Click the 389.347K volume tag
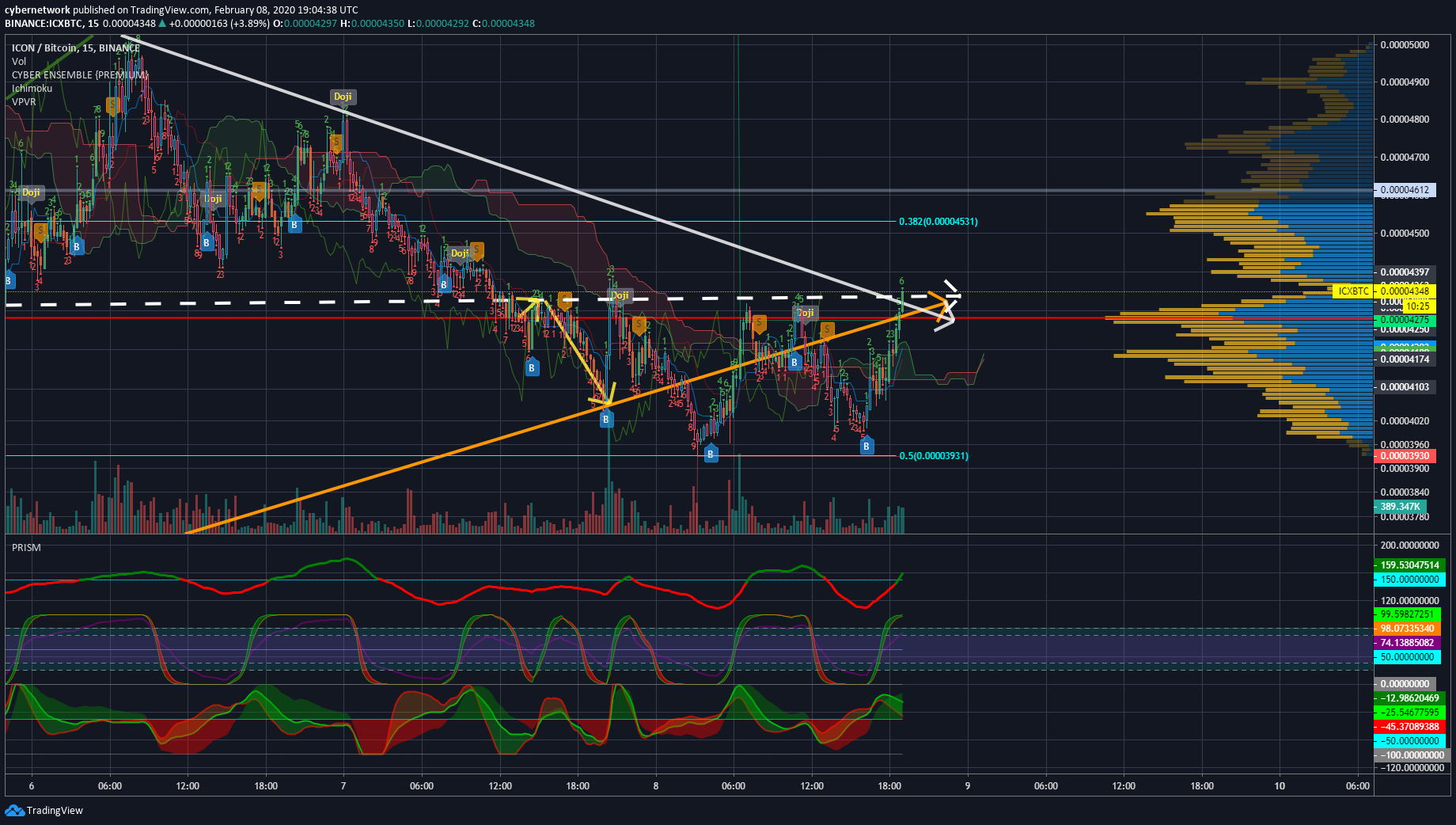The width and height of the screenshot is (1456, 825). click(1400, 507)
